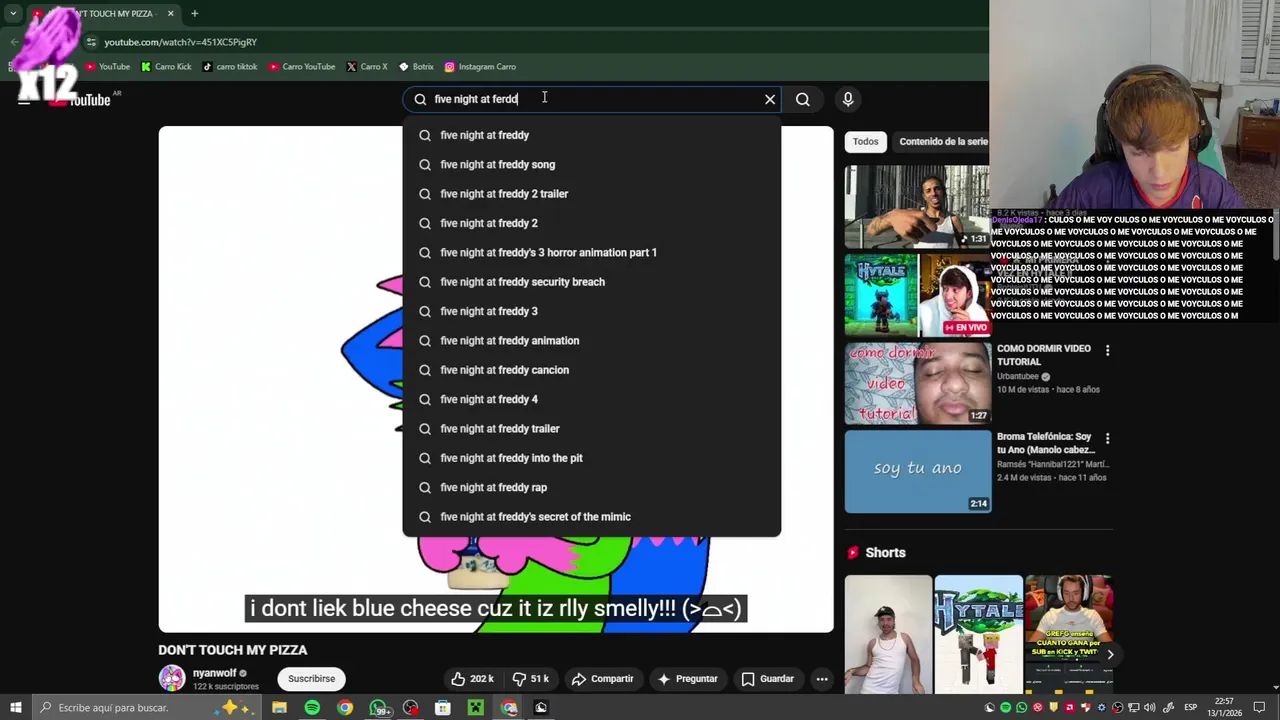Select suggestion "five night at freddy"
This screenshot has width=1280, height=720.
tap(591, 135)
